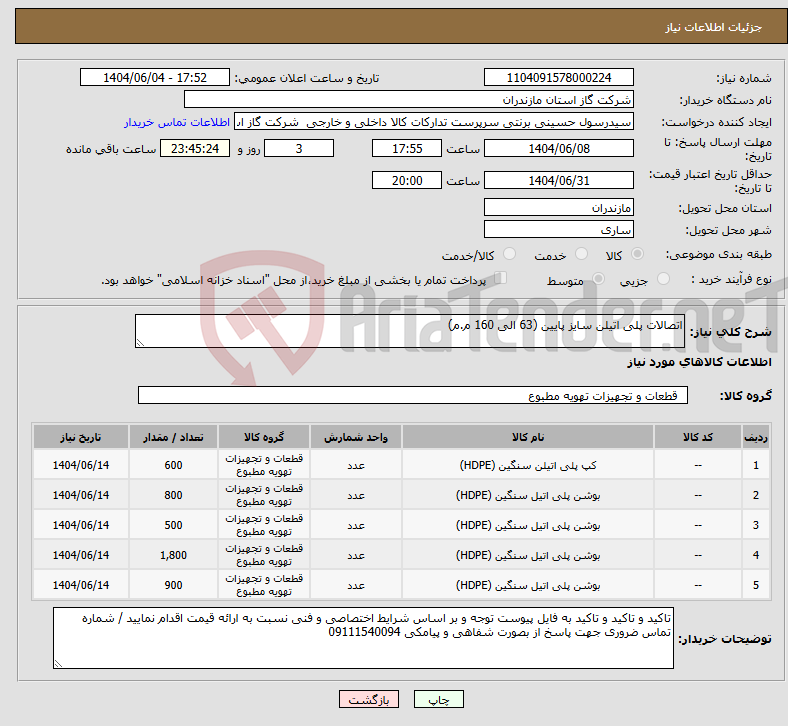
Task: Click the row number 2 cell
Action: click(756, 495)
